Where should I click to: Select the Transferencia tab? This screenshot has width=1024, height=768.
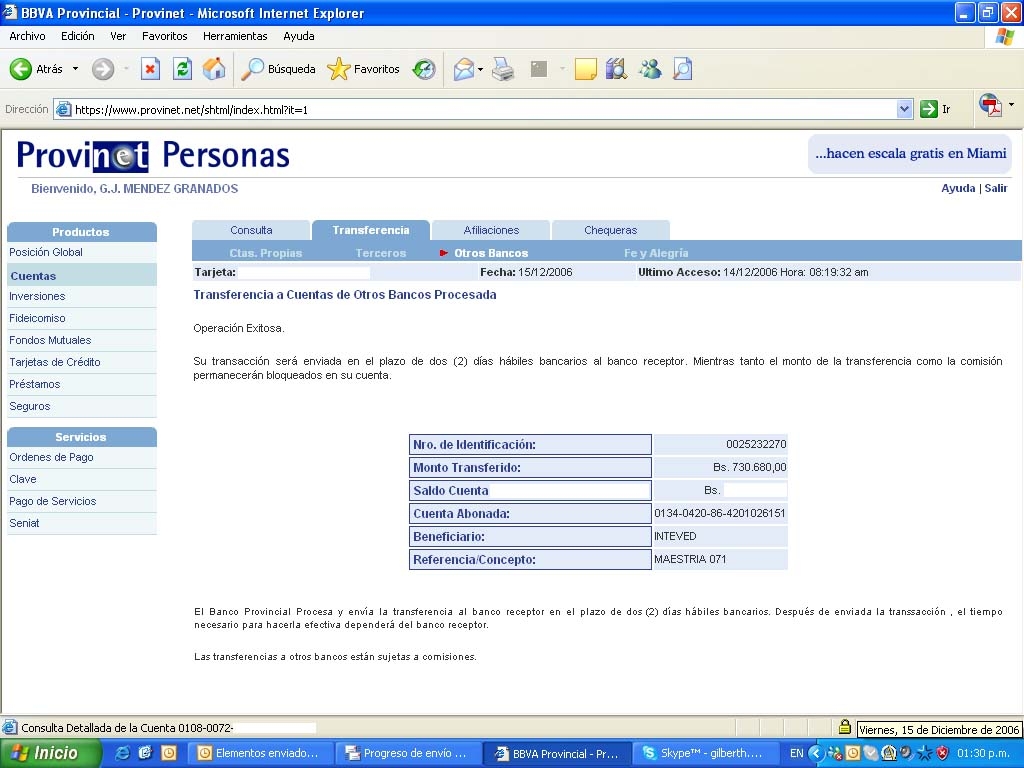click(370, 230)
